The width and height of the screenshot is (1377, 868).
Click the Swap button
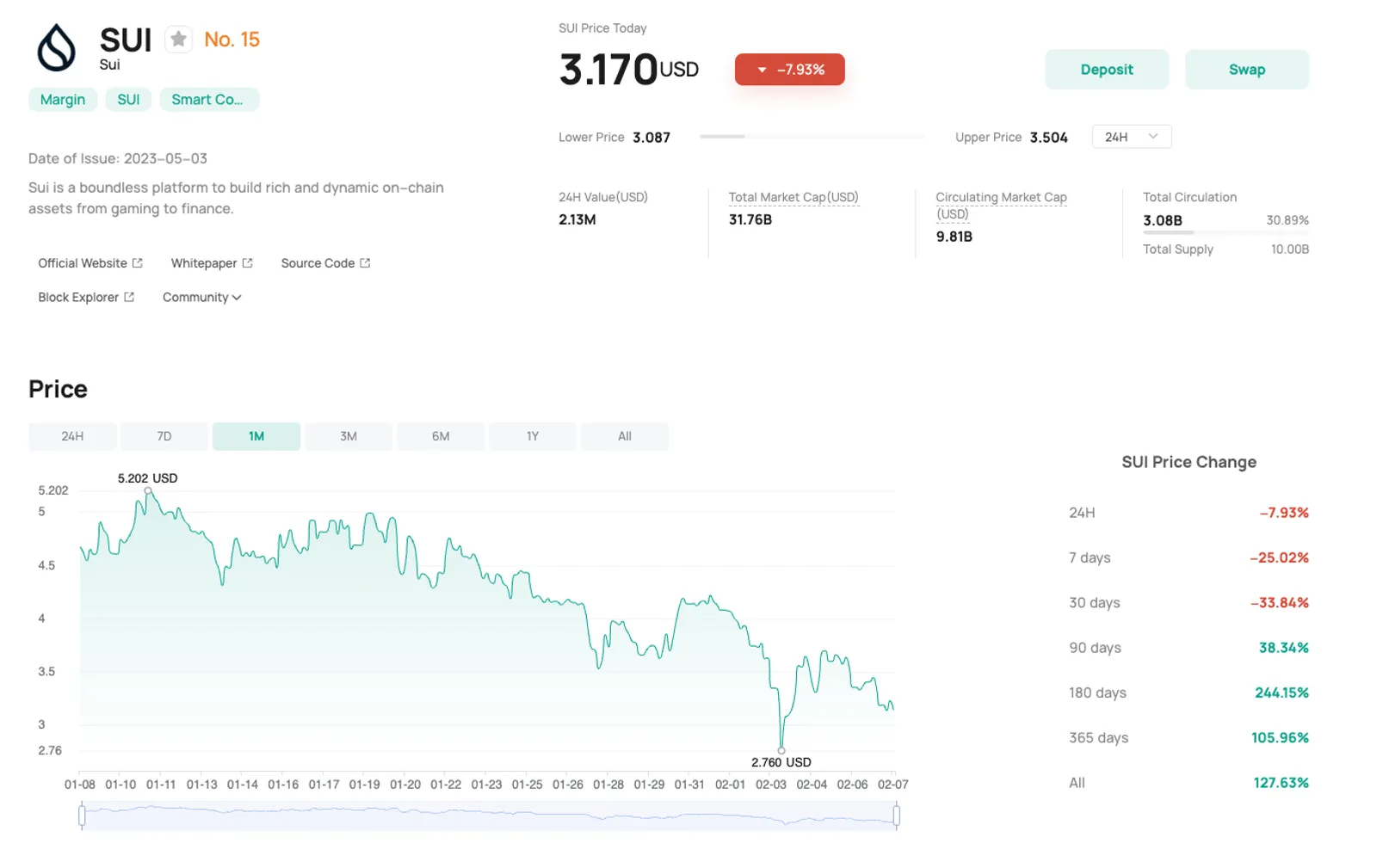click(x=1247, y=70)
